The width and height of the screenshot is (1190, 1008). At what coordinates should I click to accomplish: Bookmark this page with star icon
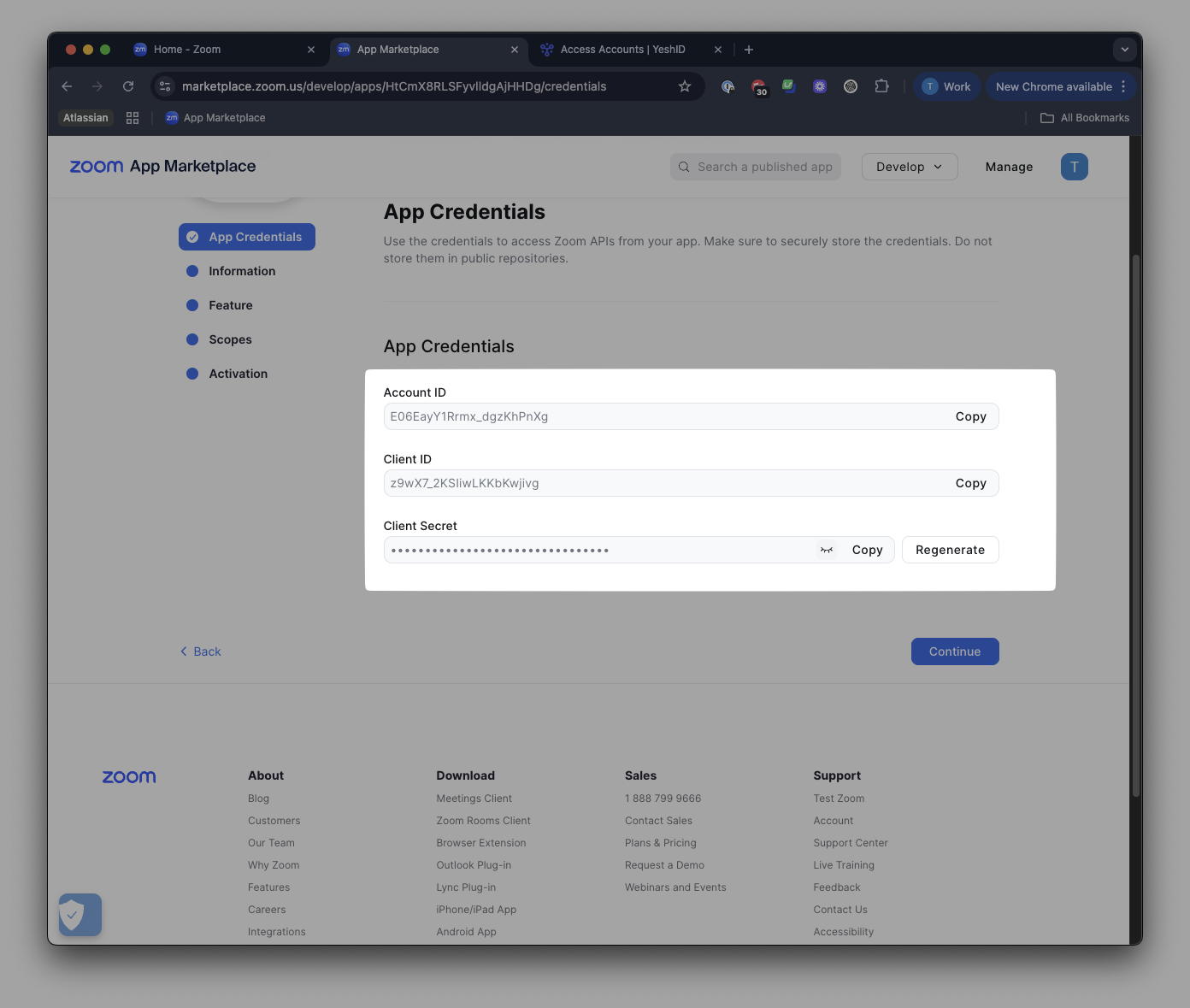point(685,86)
